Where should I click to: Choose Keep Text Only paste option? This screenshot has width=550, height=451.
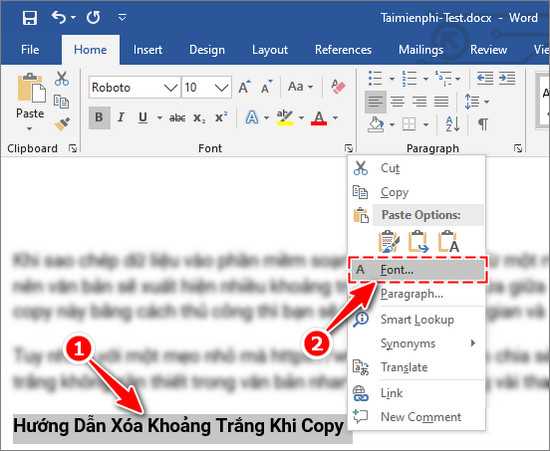(x=449, y=242)
